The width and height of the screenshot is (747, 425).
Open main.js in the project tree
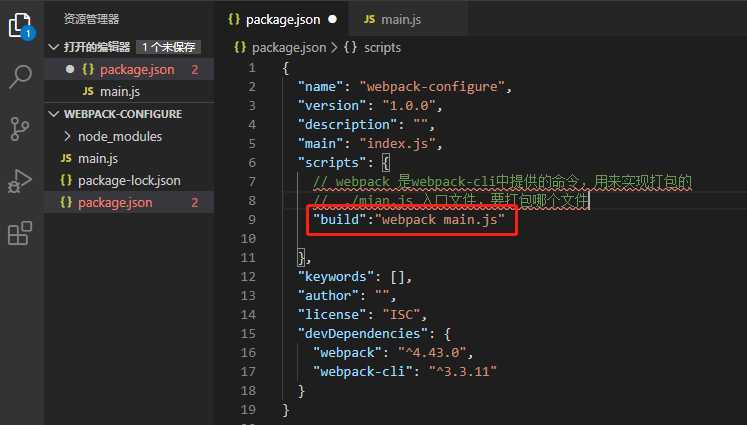pos(129,158)
